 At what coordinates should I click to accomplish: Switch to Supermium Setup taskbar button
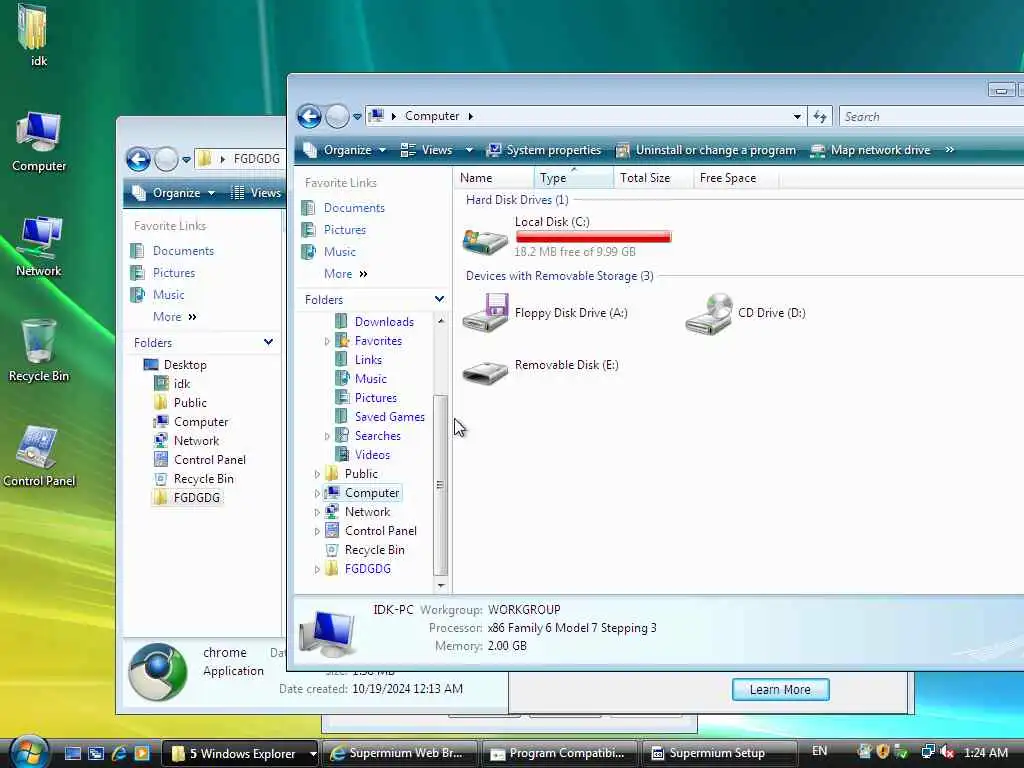tap(719, 753)
